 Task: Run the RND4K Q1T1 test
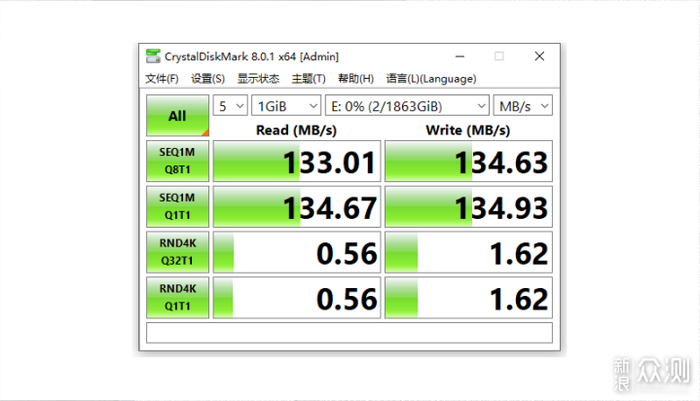[177, 298]
